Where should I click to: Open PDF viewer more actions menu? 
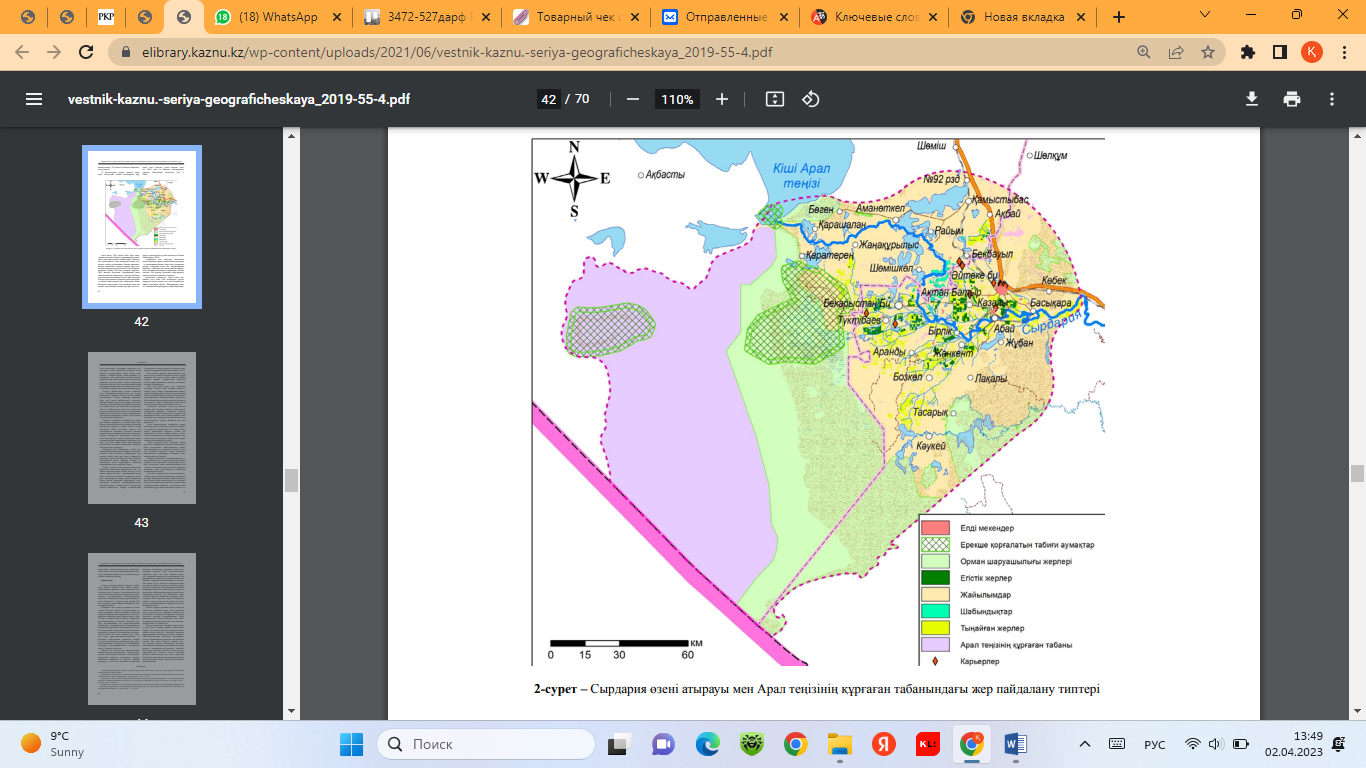pyautogui.click(x=1332, y=99)
